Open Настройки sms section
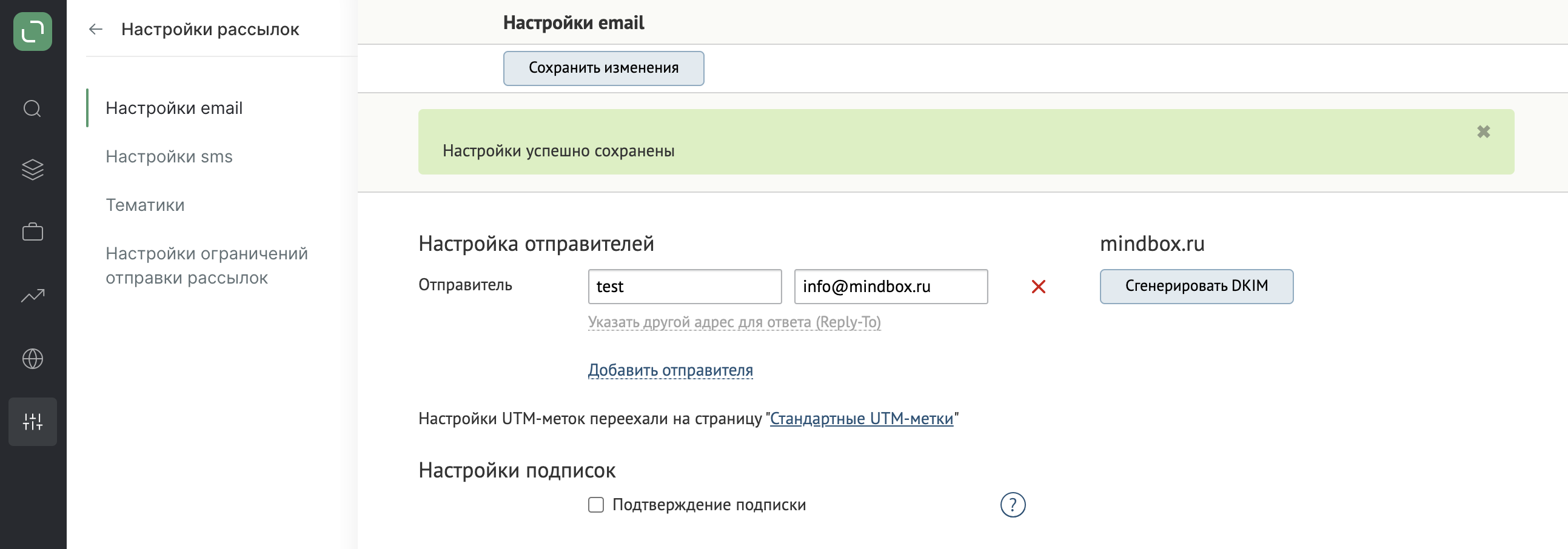Image resolution: width=1568 pixels, height=549 pixels. (x=169, y=156)
